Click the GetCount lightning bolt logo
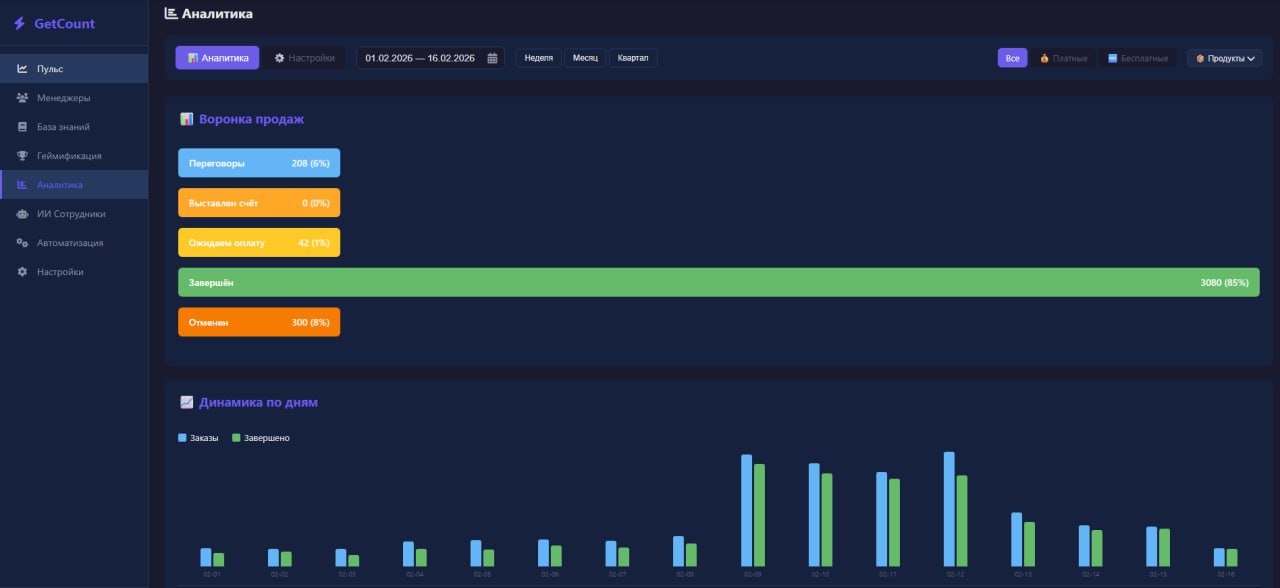This screenshot has height=588, width=1280. tap(19, 23)
